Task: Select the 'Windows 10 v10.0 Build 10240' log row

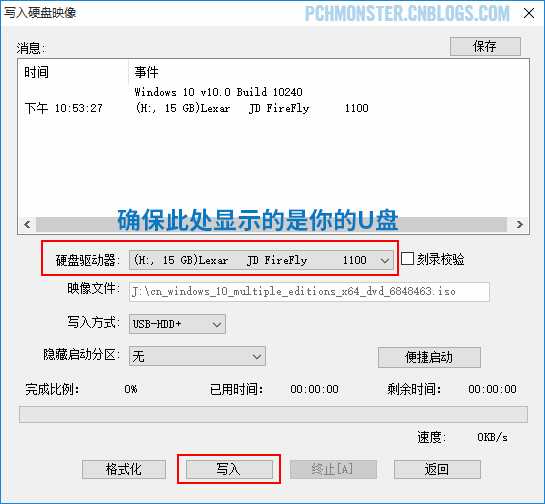Action: point(219,92)
